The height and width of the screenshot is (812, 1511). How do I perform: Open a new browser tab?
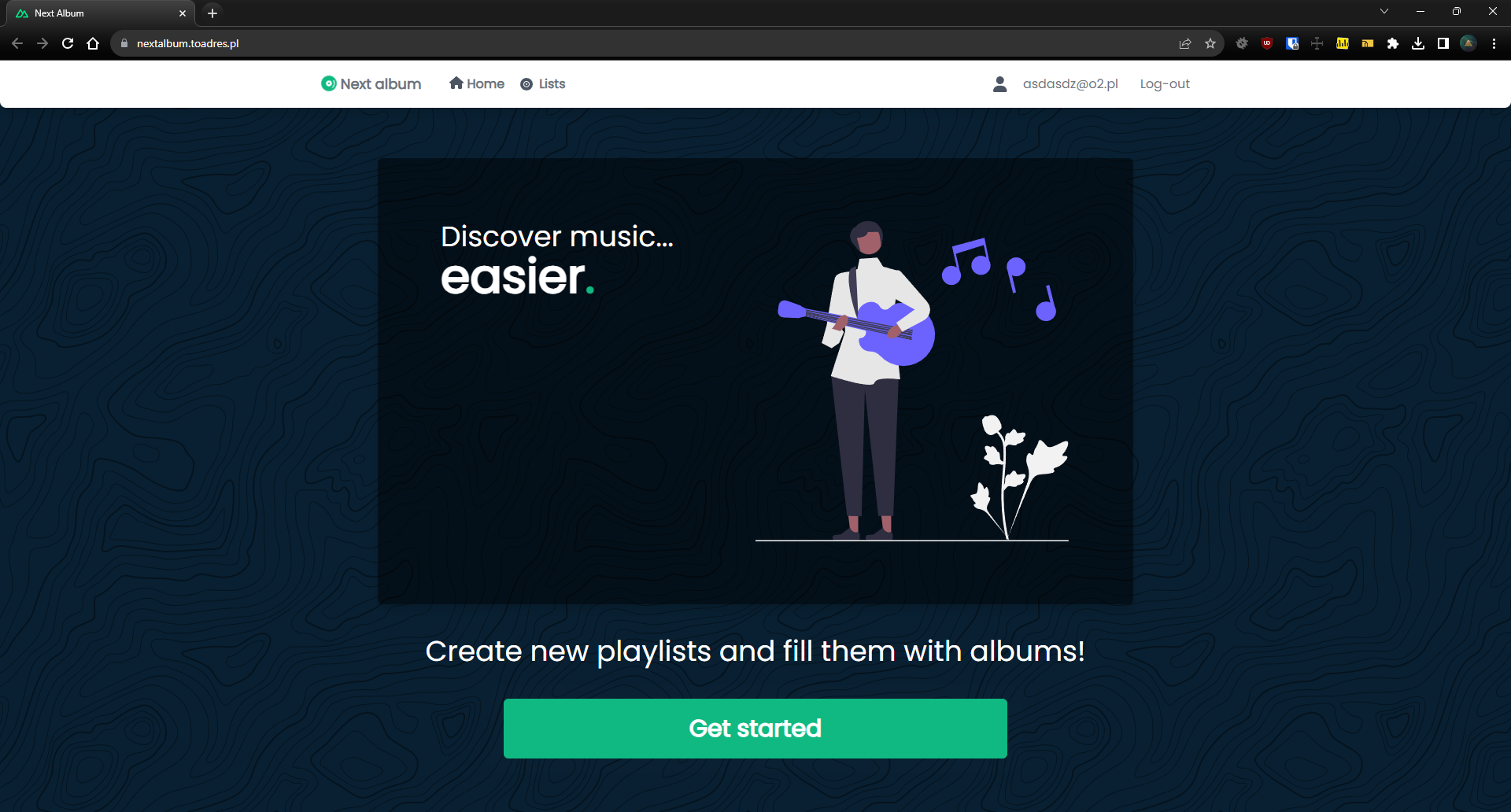(212, 13)
